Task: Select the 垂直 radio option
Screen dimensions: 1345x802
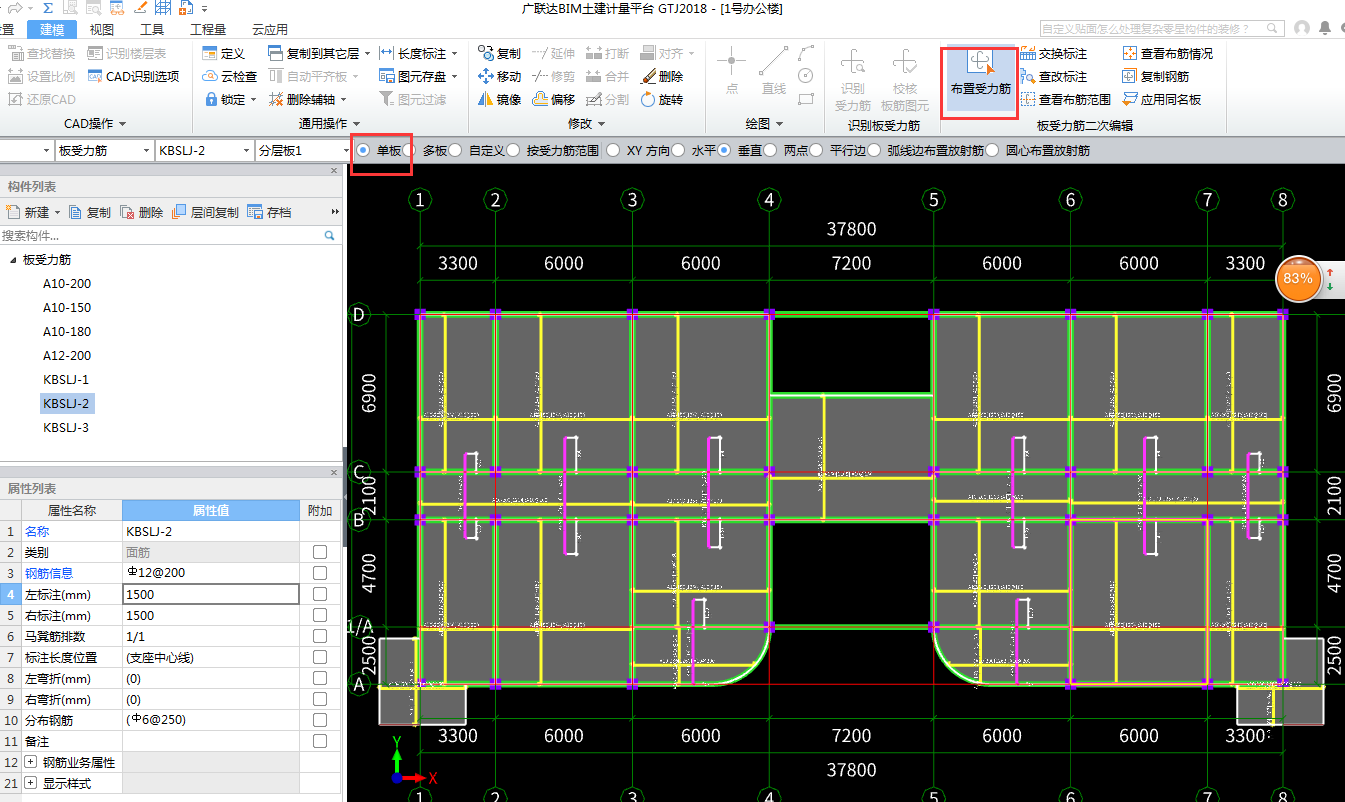Action: tap(725, 150)
